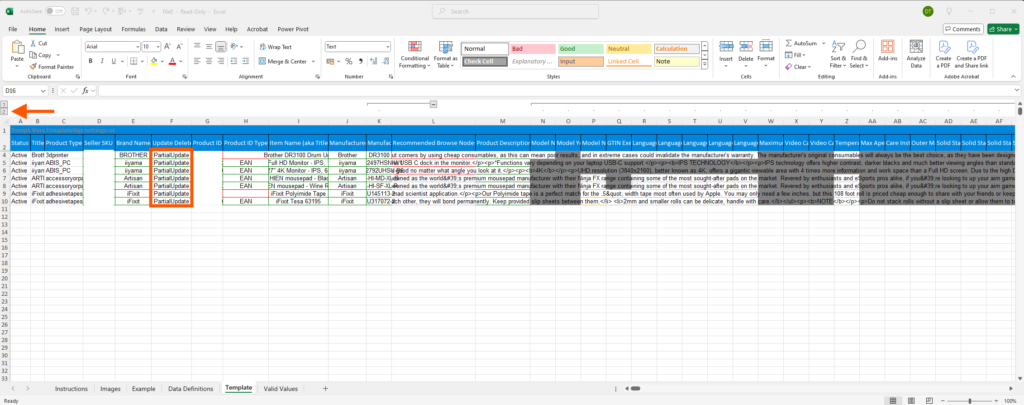Switch to the Formulas ribbon tab
Screen dimensions: 1024x405
[x=133, y=29]
